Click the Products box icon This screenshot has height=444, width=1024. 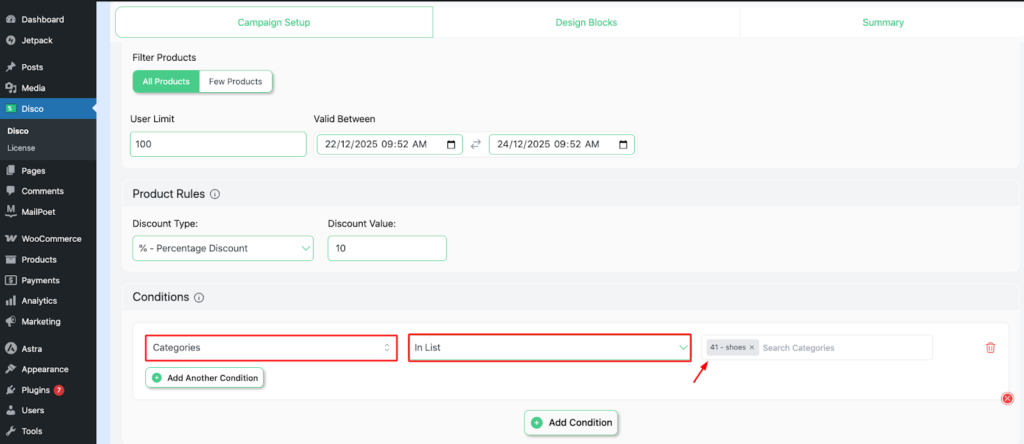tap(10, 260)
